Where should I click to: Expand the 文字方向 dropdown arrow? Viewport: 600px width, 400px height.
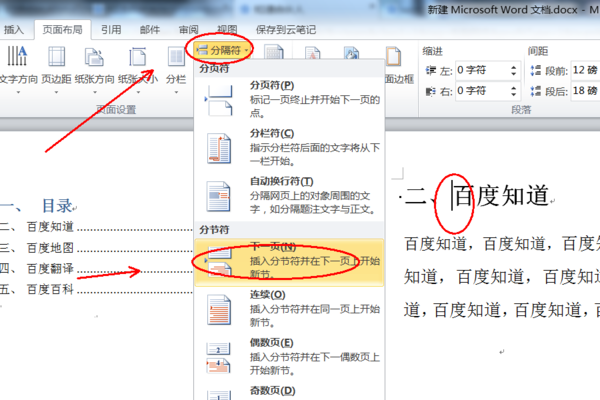(18, 92)
